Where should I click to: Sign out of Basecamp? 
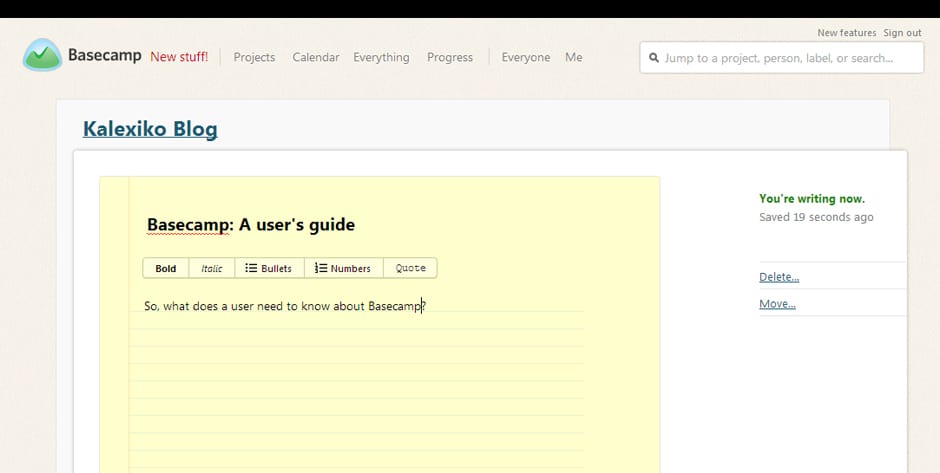[x=902, y=33]
